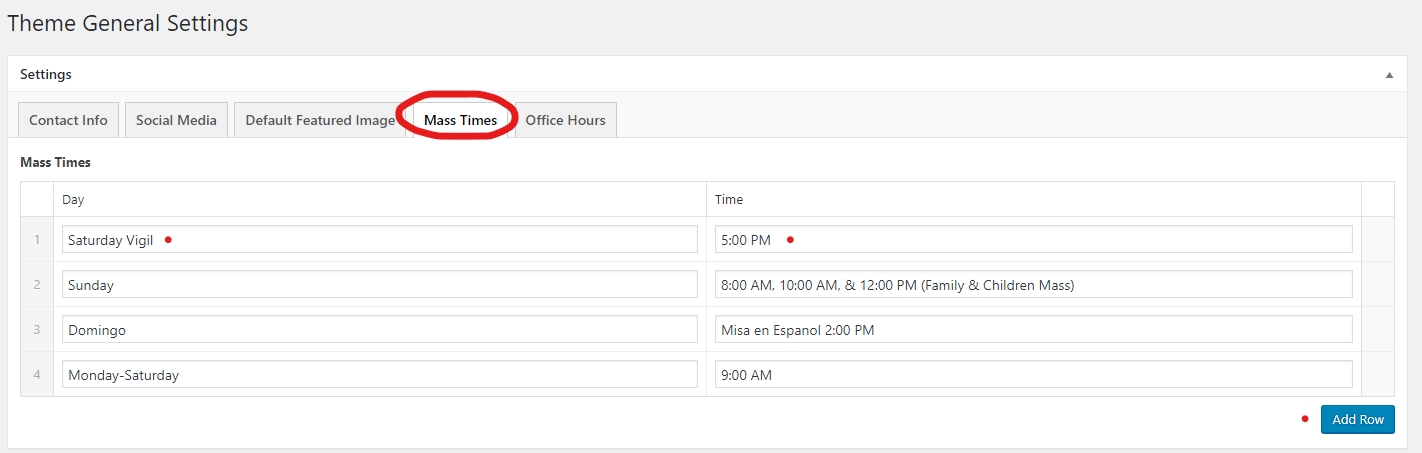Focus the Sunday day field
The image size is (1422, 453).
[x=379, y=285]
